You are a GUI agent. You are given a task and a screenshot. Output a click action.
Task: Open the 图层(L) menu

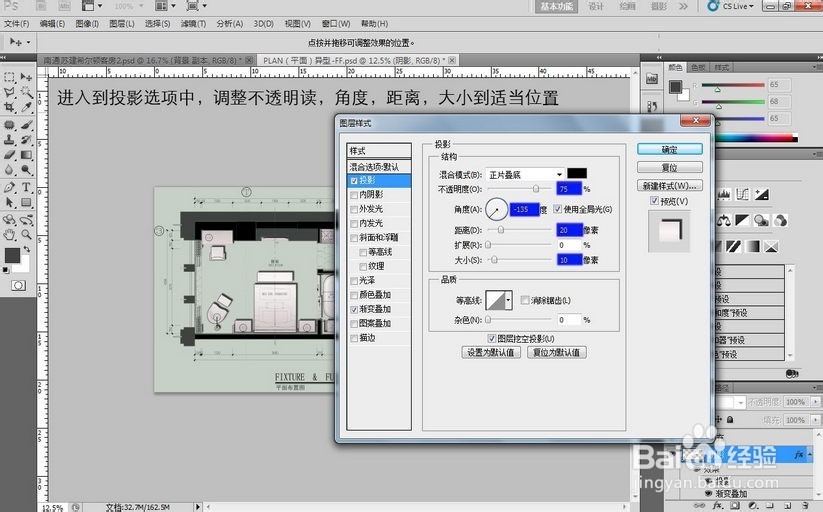[x=122, y=24]
